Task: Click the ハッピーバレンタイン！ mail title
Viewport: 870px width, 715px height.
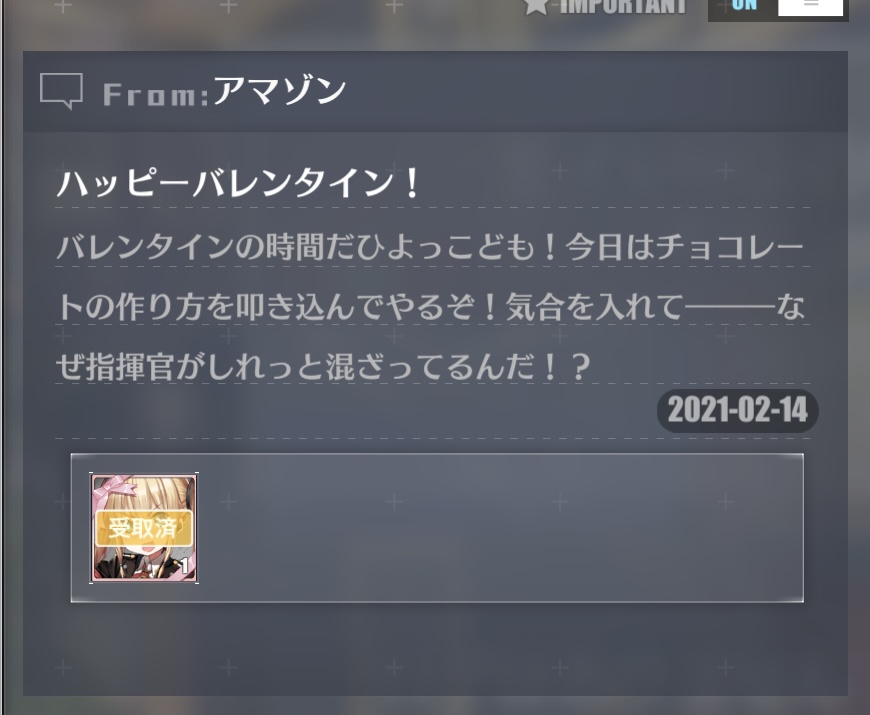Action: pyautogui.click(x=239, y=184)
